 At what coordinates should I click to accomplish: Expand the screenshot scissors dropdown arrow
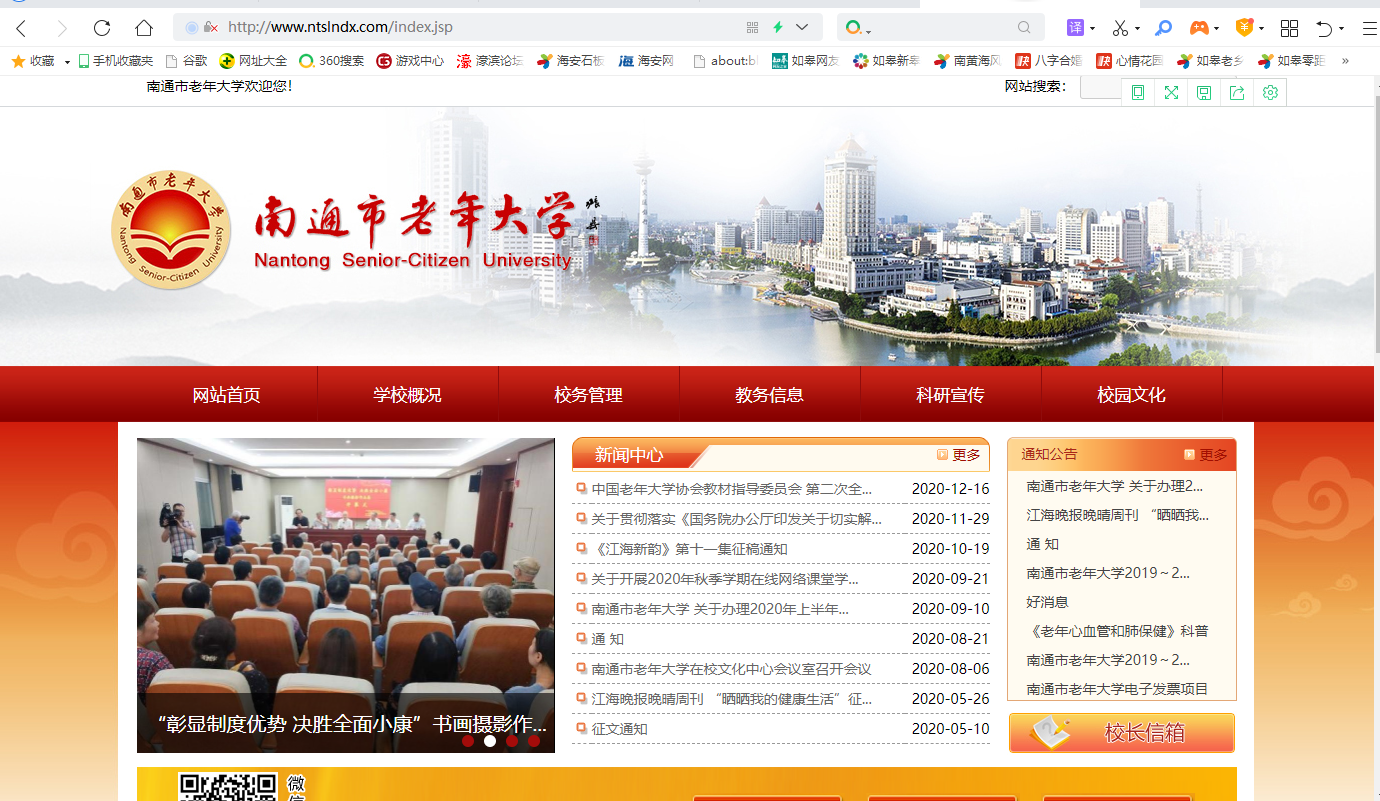tap(1137, 28)
